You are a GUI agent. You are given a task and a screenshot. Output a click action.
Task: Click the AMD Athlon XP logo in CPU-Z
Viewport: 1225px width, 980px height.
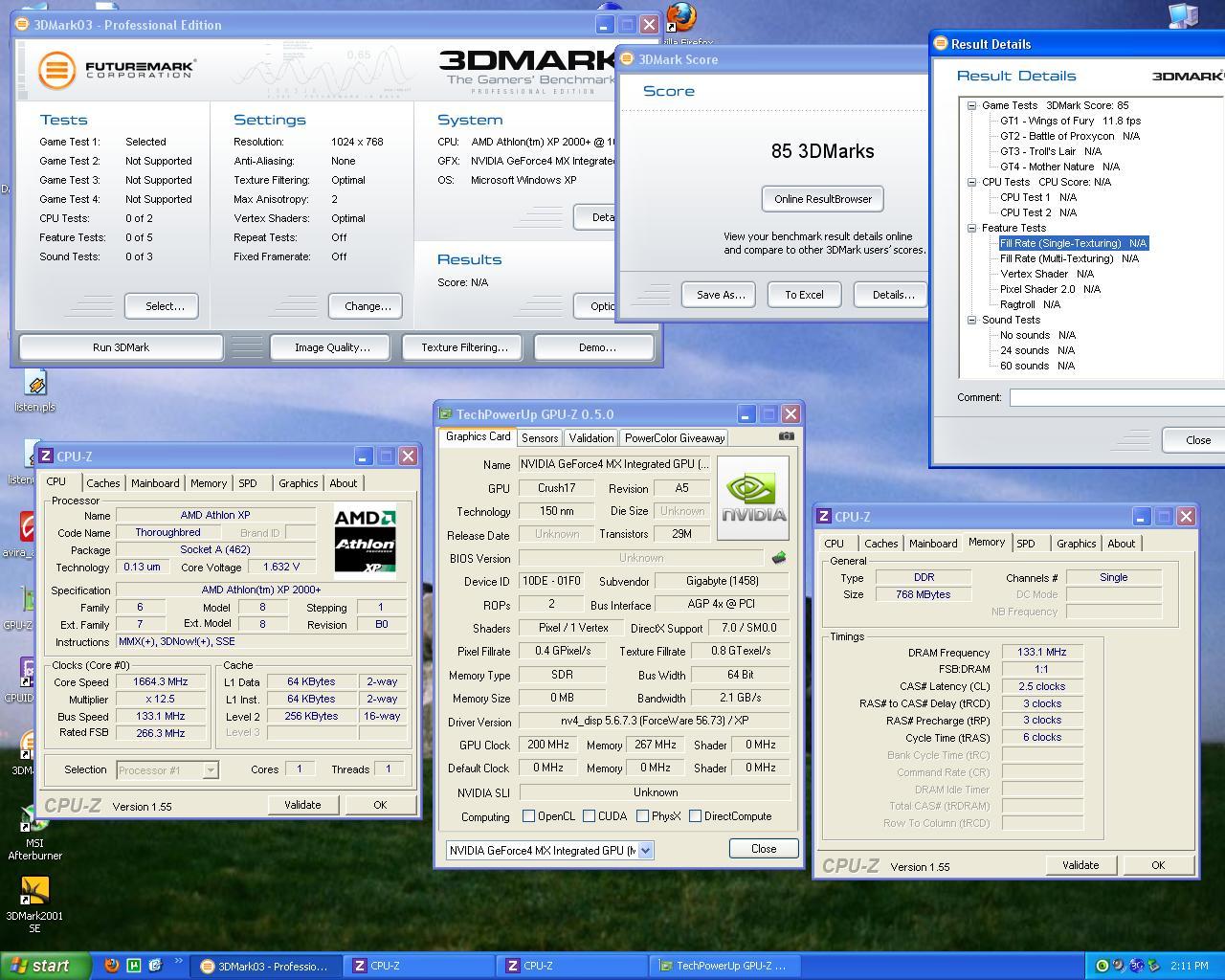(x=365, y=541)
